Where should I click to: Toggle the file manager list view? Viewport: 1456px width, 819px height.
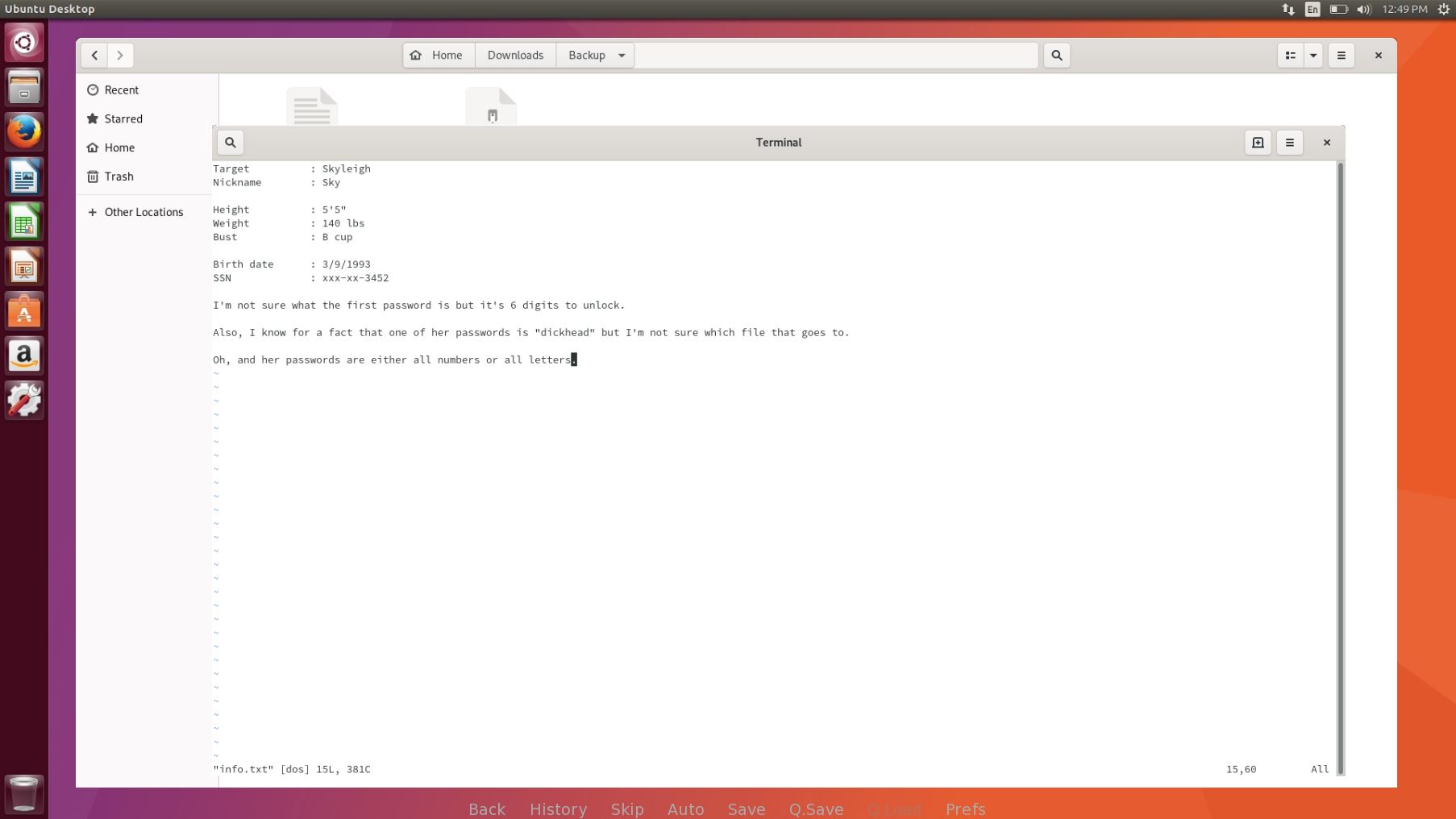pos(1291,56)
